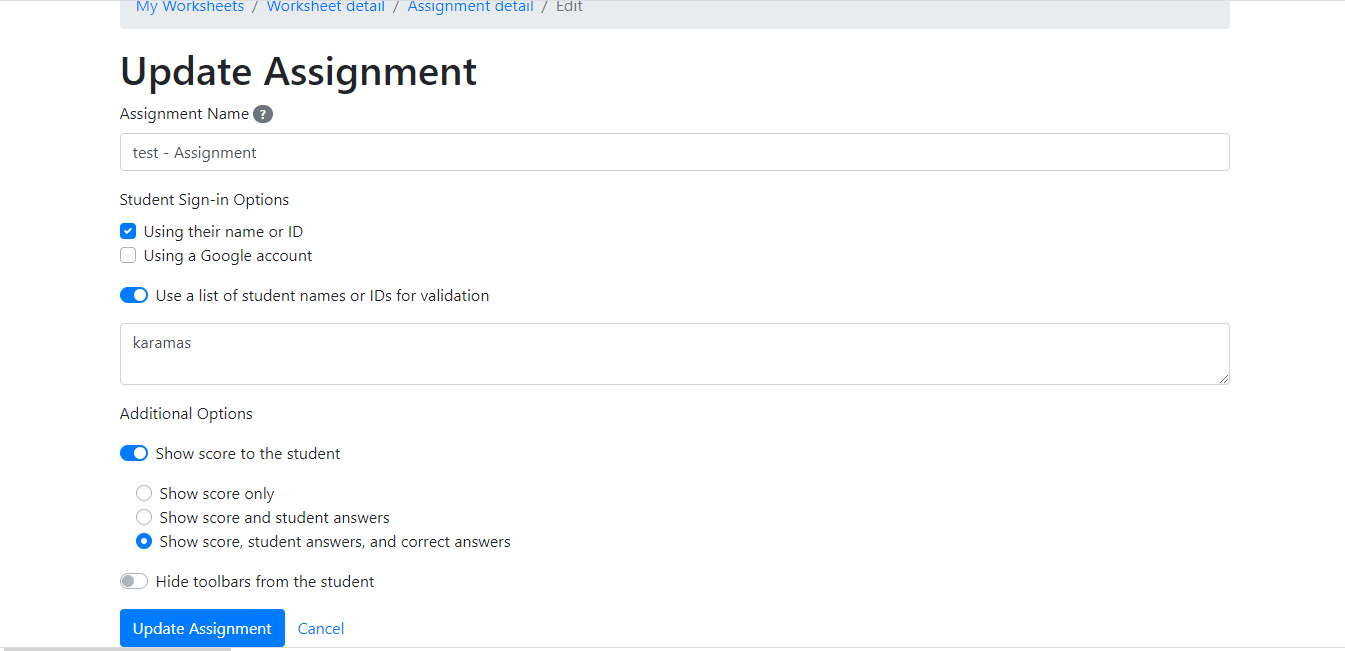
Task: Click the horizontal scrollbar at the bottom
Action: 116,648
